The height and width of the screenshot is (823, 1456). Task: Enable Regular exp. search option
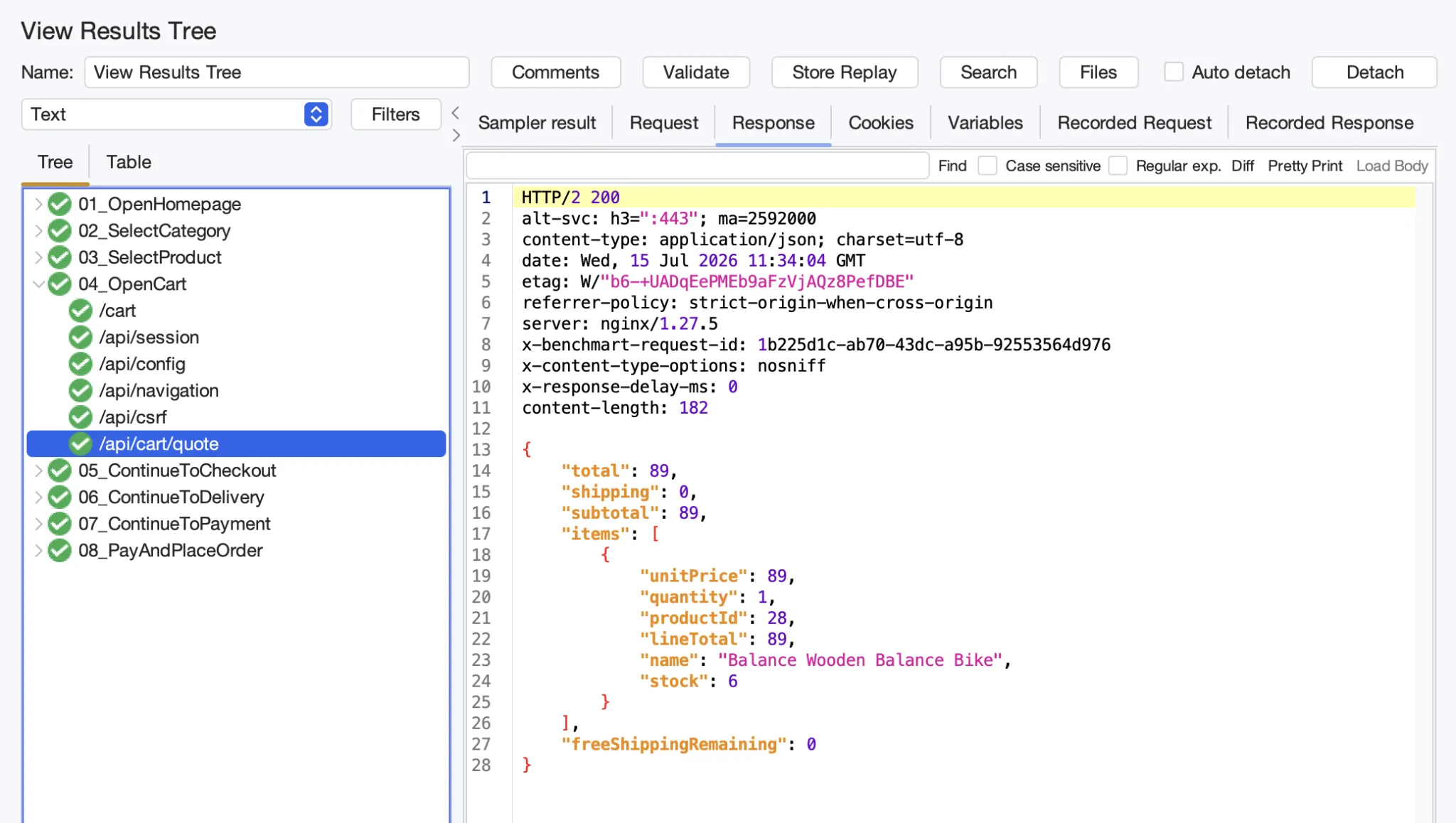(x=1118, y=166)
